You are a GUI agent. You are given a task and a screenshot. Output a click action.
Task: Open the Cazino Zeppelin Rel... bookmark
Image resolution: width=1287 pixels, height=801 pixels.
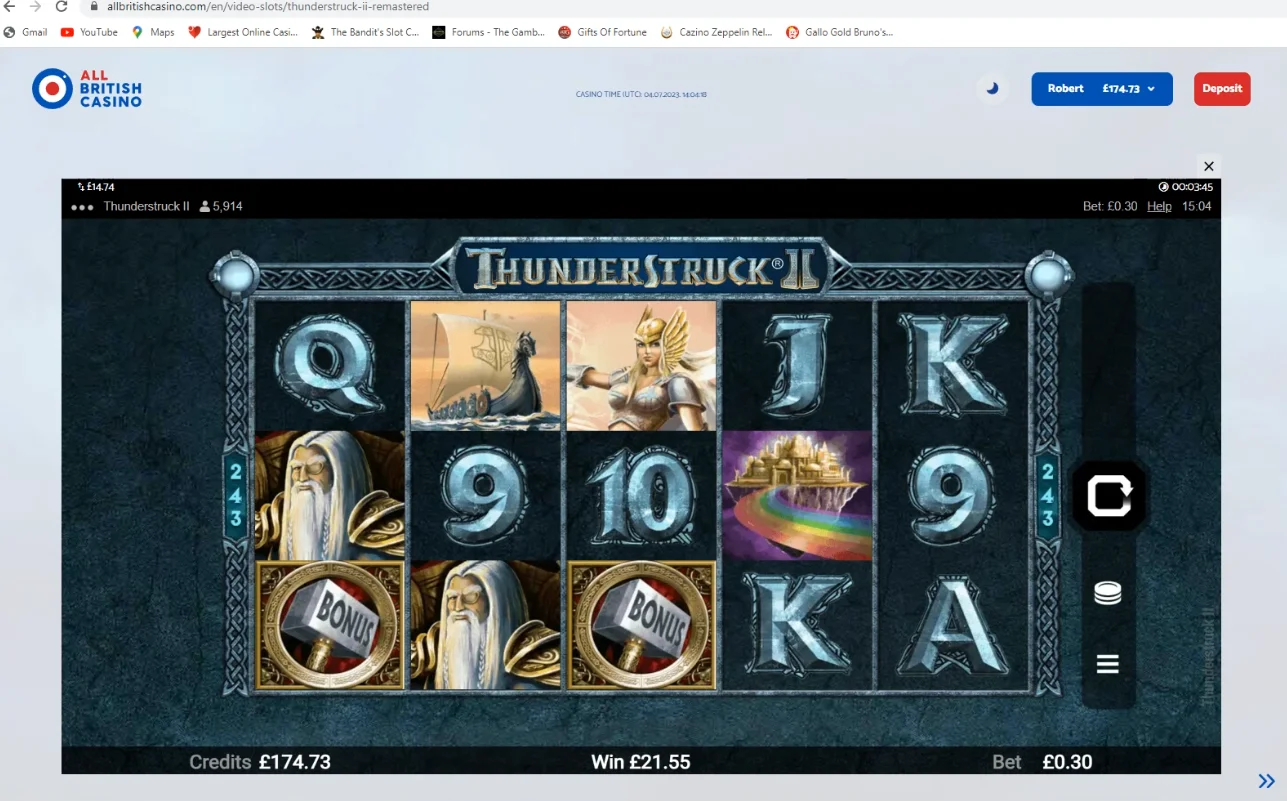(716, 32)
